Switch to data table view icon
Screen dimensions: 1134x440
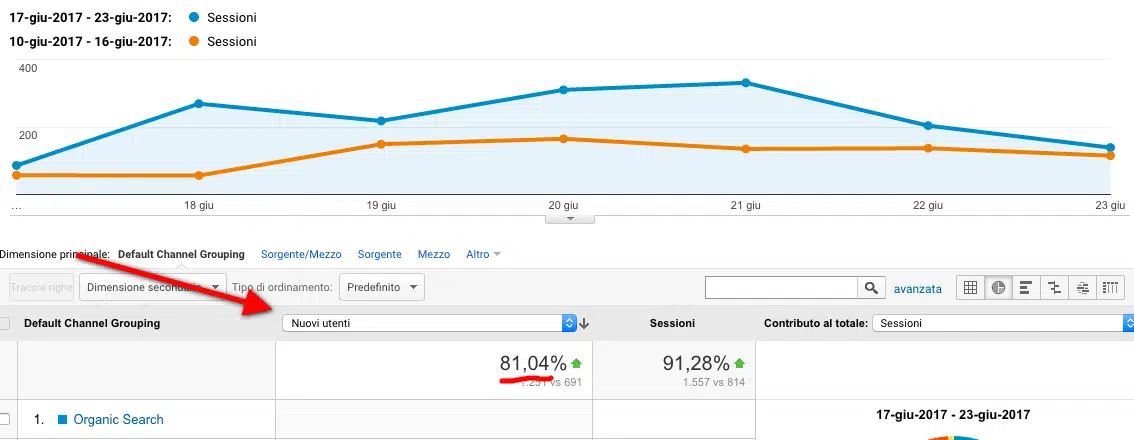[971, 287]
